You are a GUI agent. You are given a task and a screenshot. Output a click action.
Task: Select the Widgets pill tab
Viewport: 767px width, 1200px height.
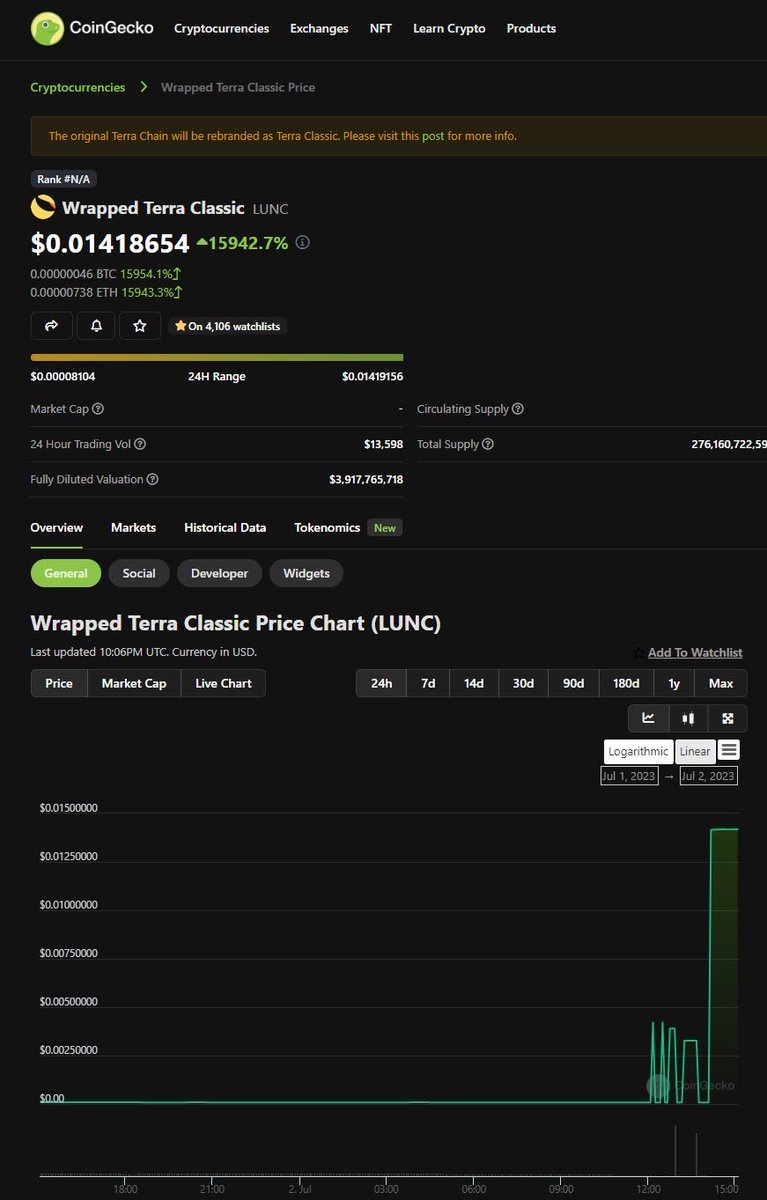(x=306, y=573)
